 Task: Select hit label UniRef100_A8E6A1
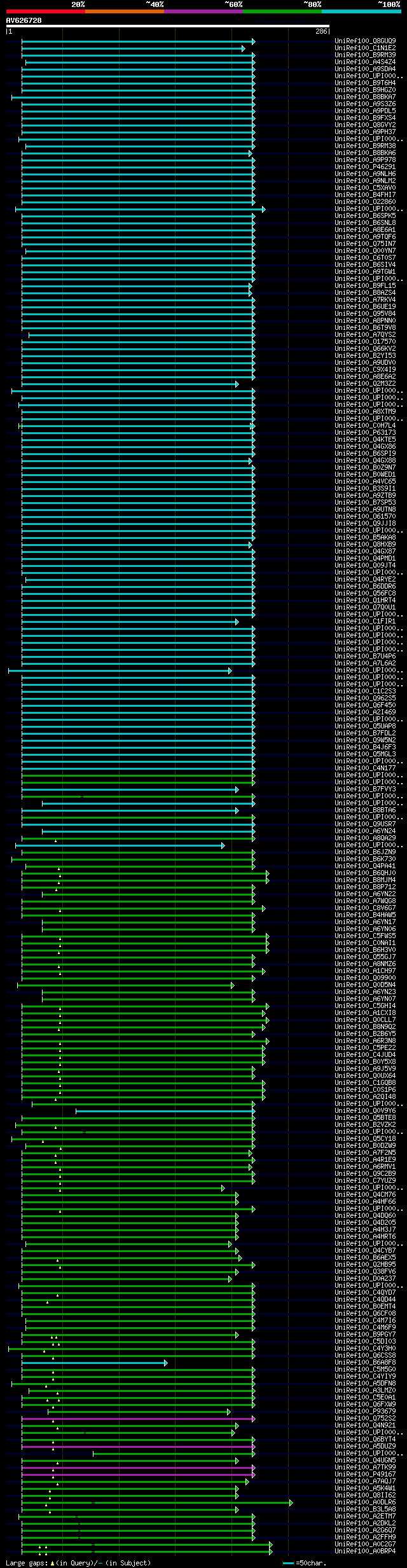pos(365,230)
